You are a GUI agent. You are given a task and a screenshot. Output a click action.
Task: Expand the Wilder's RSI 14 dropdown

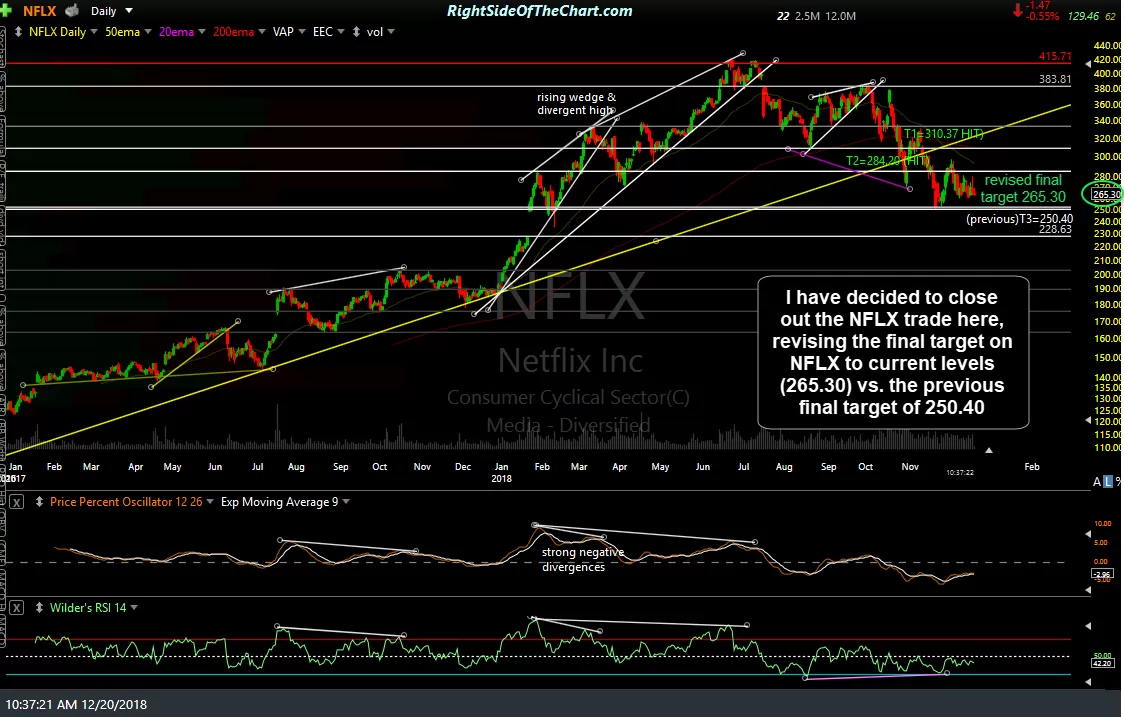(x=134, y=607)
